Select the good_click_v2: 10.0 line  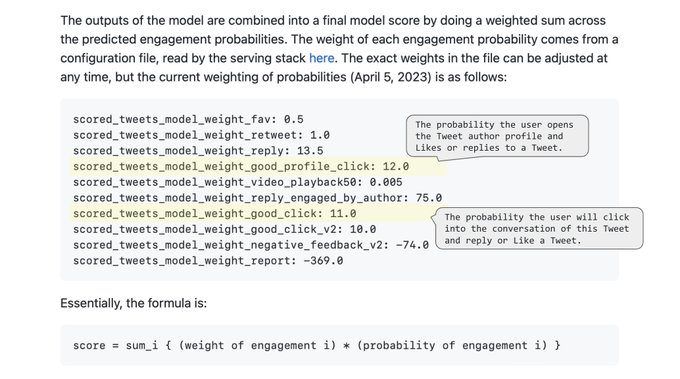pos(225,229)
